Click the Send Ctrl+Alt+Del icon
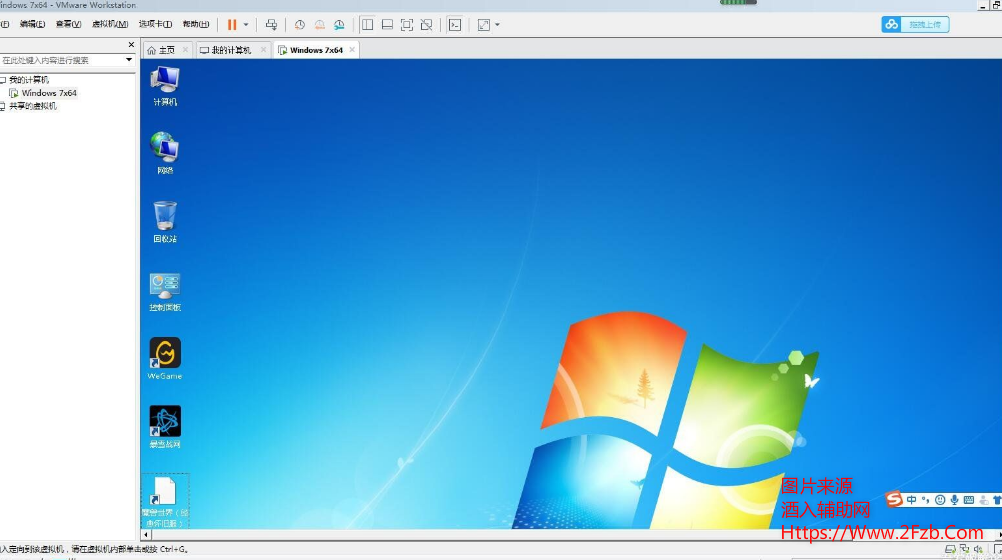This screenshot has width=1002, height=560. pyautogui.click(x=271, y=24)
